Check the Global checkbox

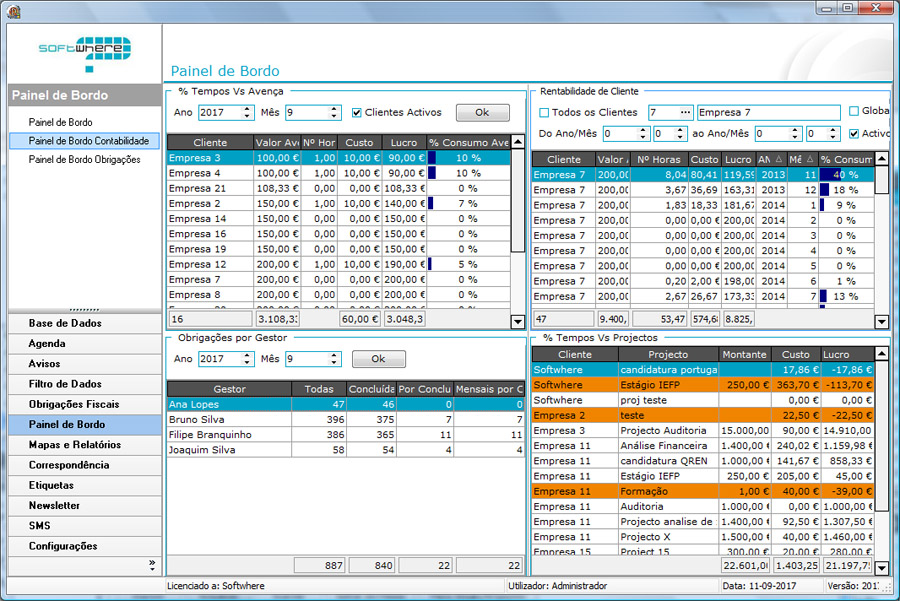pos(854,111)
